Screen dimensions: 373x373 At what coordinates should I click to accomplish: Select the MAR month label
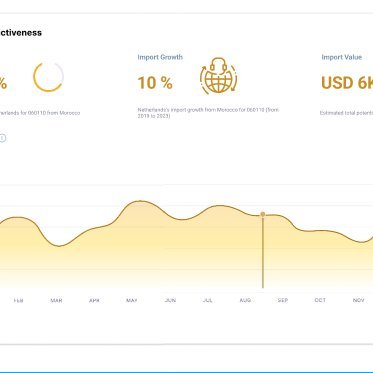click(56, 300)
